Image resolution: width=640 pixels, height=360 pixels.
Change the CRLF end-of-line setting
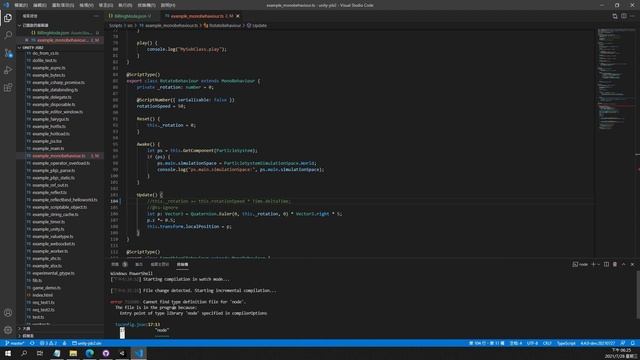[547, 343]
